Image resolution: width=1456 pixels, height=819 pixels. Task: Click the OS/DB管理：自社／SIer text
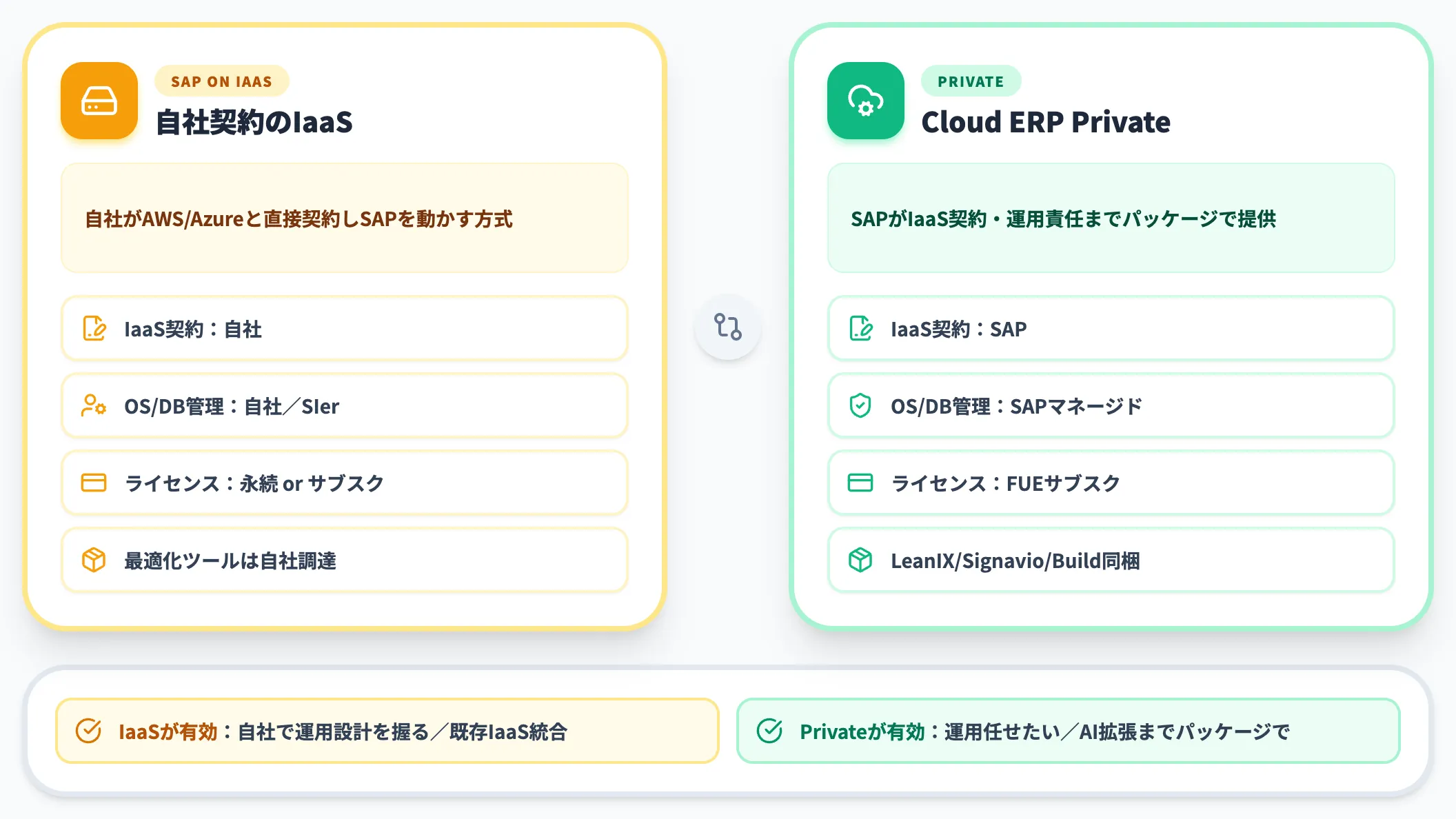(x=232, y=406)
